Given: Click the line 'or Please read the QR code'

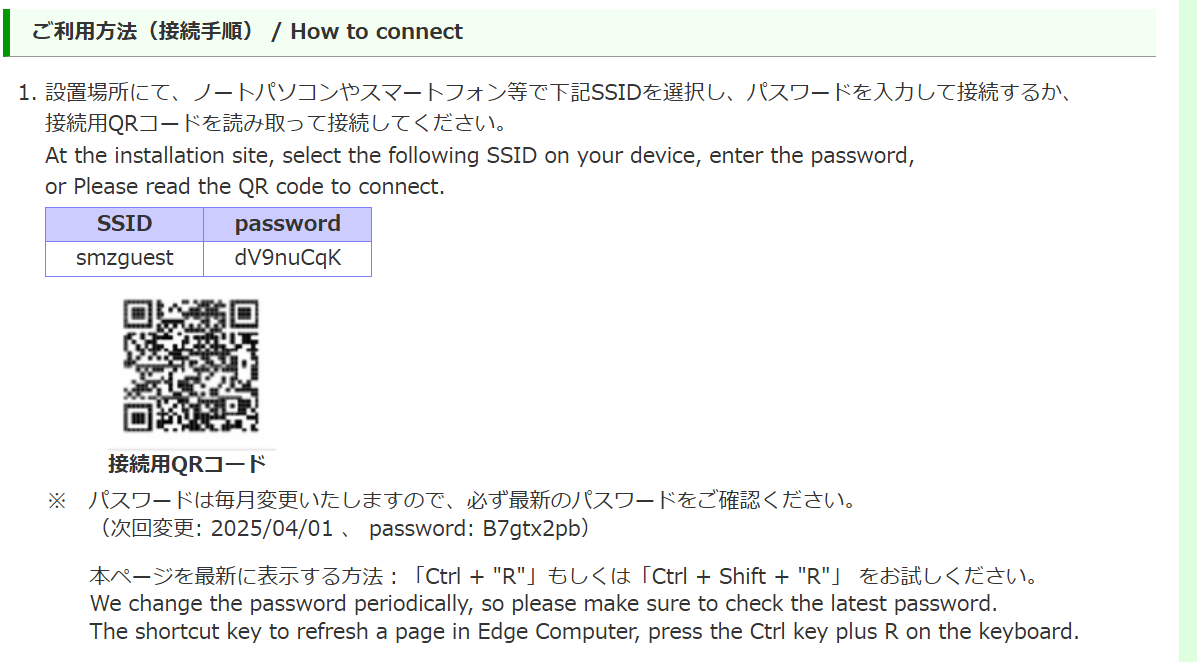Looking at the screenshot, I should (x=245, y=187).
